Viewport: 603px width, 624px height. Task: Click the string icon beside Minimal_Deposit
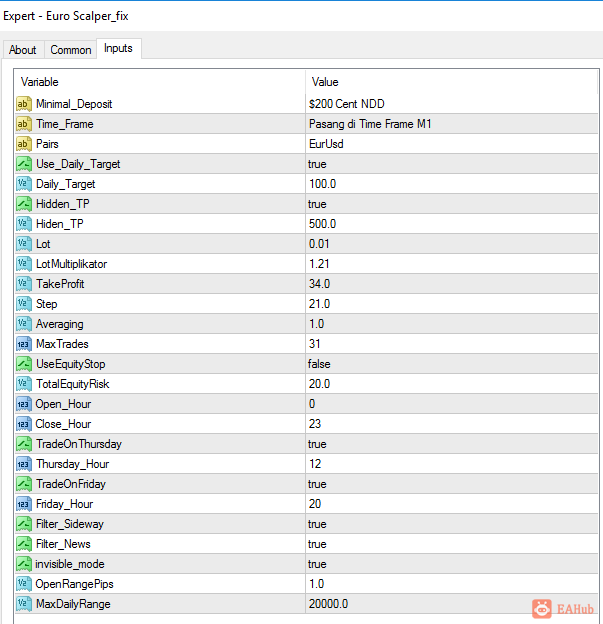[23, 104]
